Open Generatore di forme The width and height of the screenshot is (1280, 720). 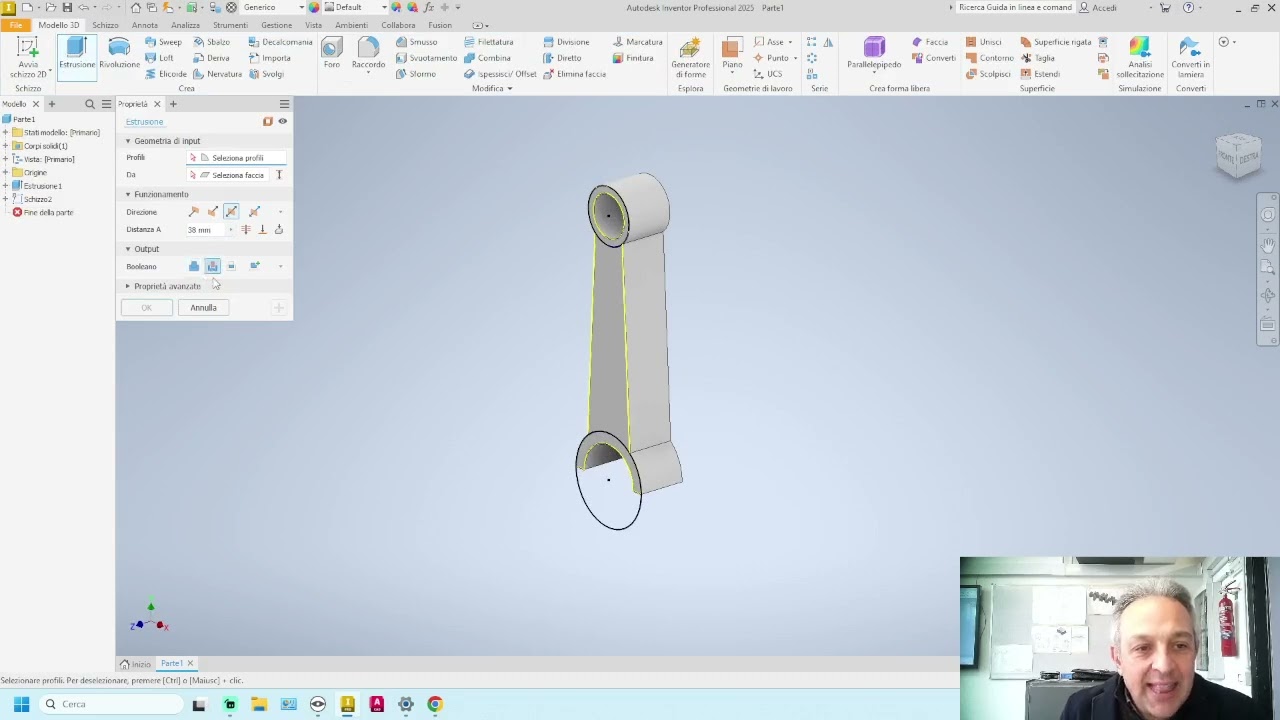point(690,57)
